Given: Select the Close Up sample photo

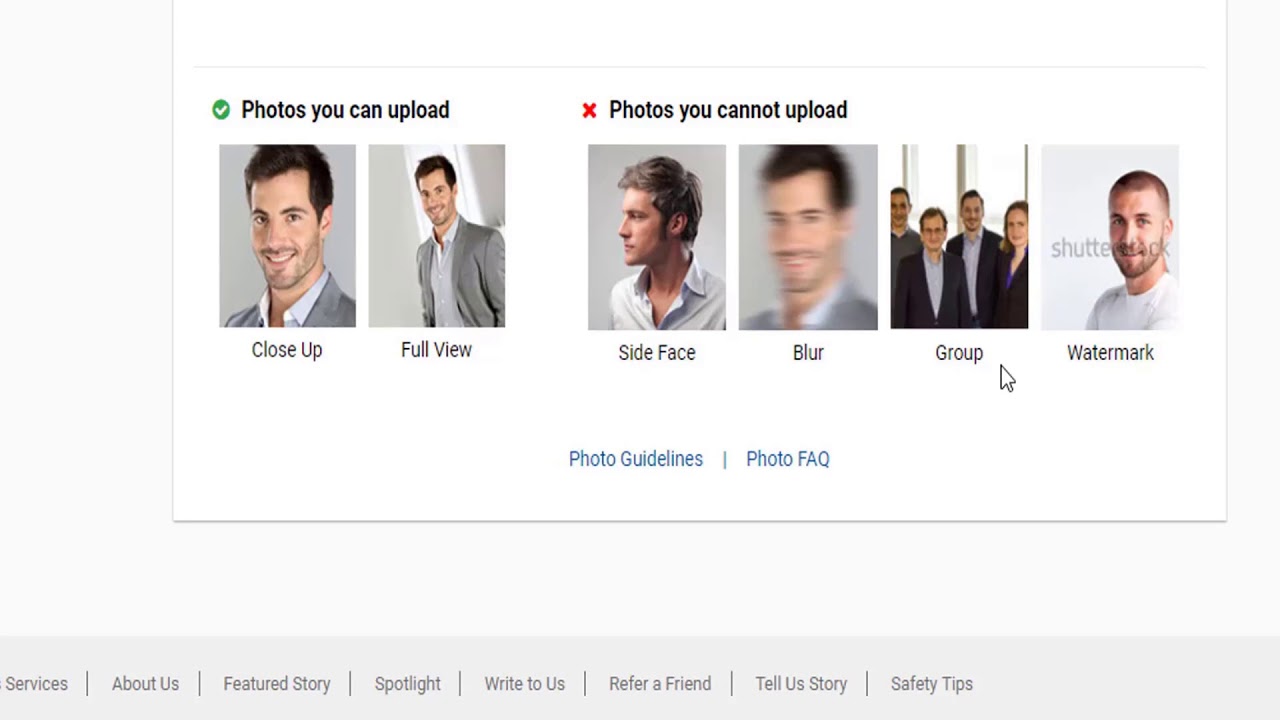Looking at the screenshot, I should coord(287,236).
